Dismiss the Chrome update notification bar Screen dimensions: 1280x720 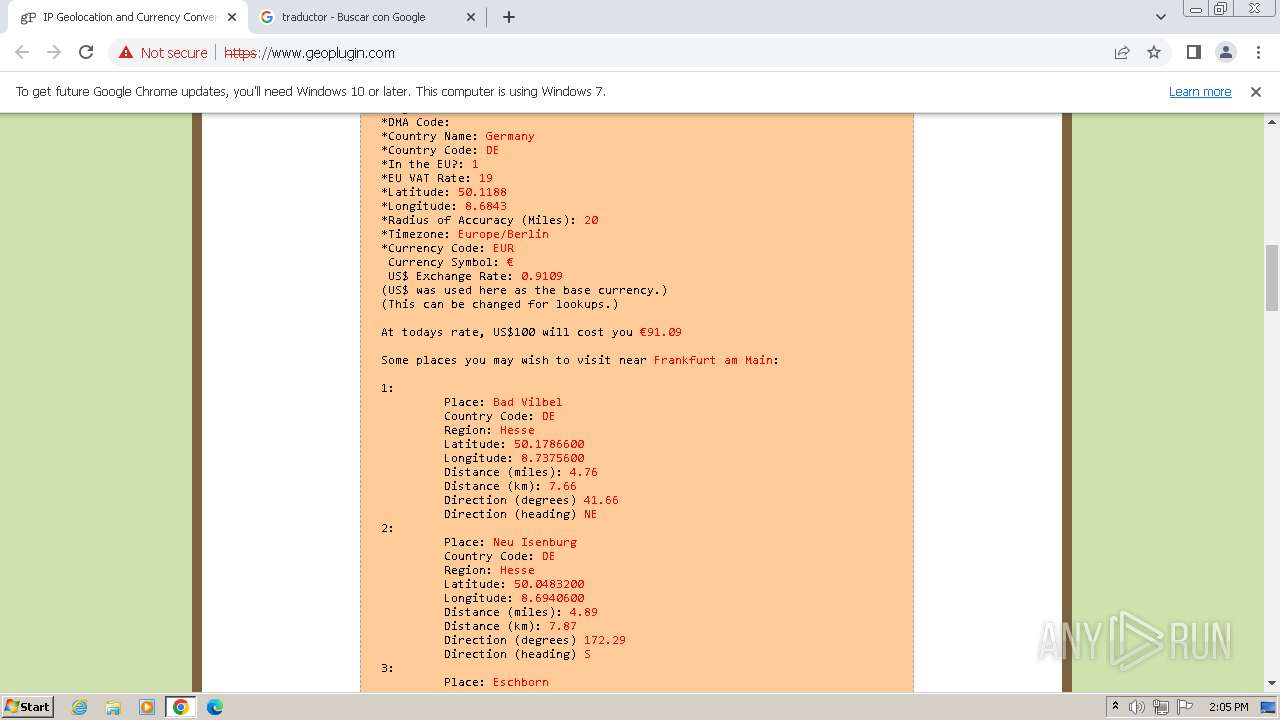1256,92
